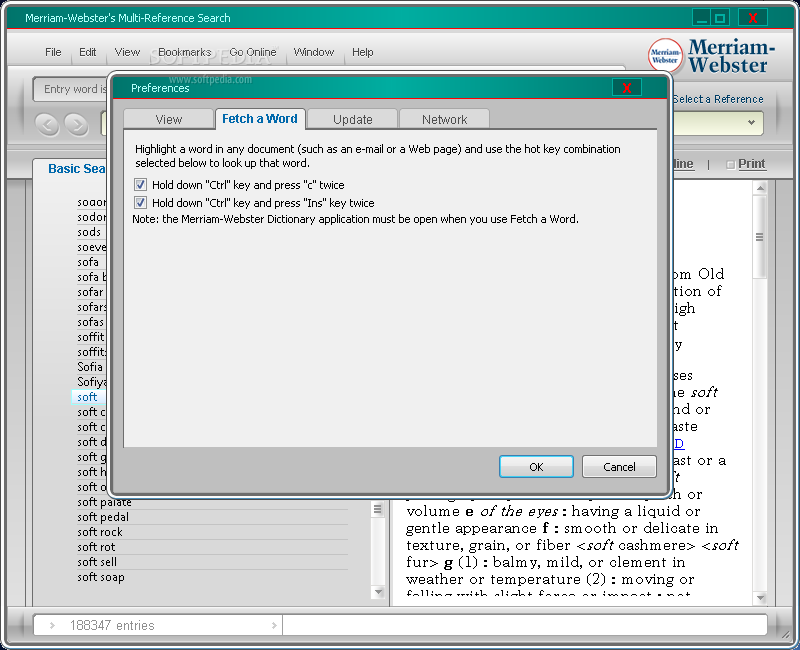This screenshot has height=650, width=800.
Task: Open the File menu
Action: (x=53, y=52)
